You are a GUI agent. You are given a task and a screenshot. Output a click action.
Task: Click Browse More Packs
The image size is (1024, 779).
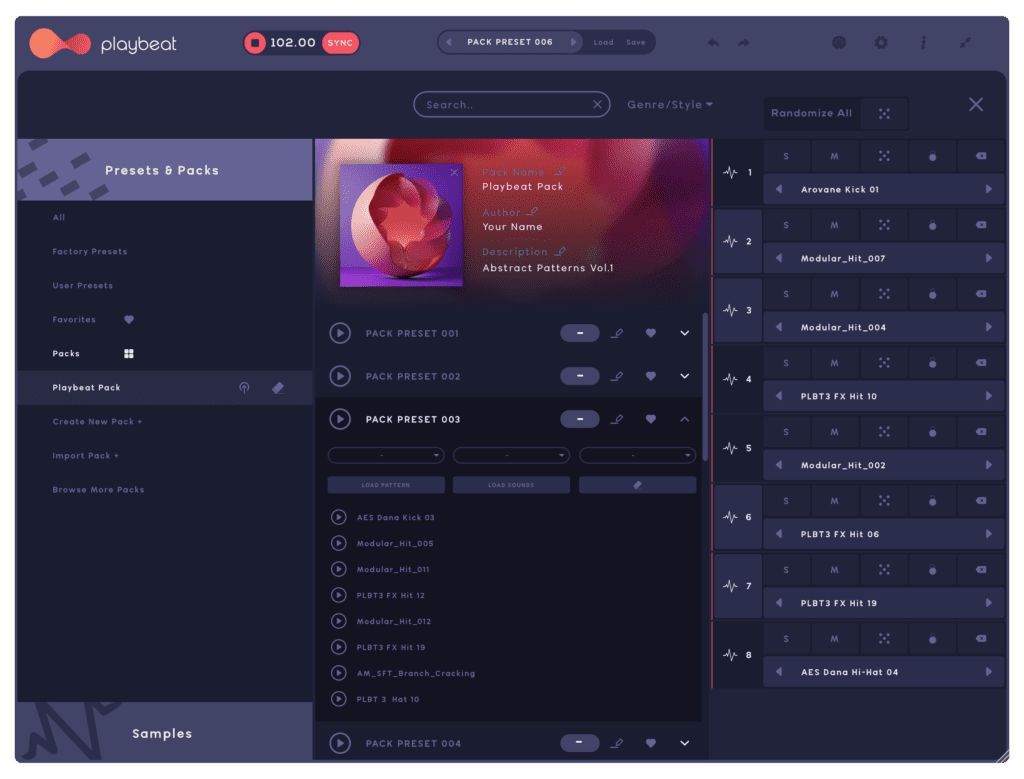point(98,490)
